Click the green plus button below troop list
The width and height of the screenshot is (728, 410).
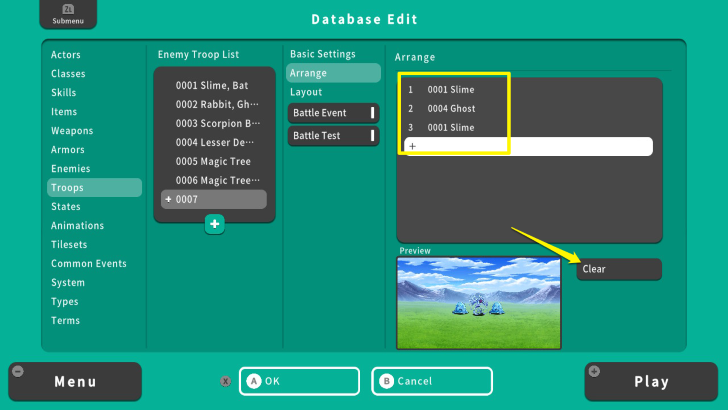click(x=214, y=225)
